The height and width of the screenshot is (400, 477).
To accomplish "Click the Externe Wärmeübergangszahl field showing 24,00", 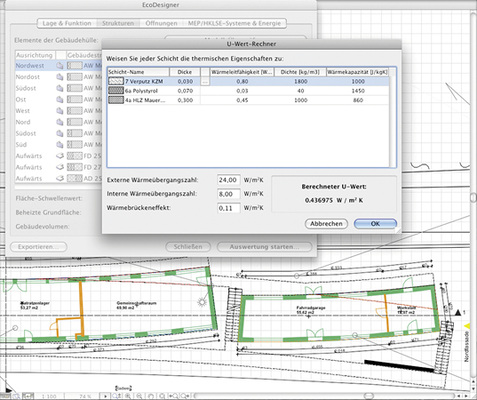I will coord(229,180).
